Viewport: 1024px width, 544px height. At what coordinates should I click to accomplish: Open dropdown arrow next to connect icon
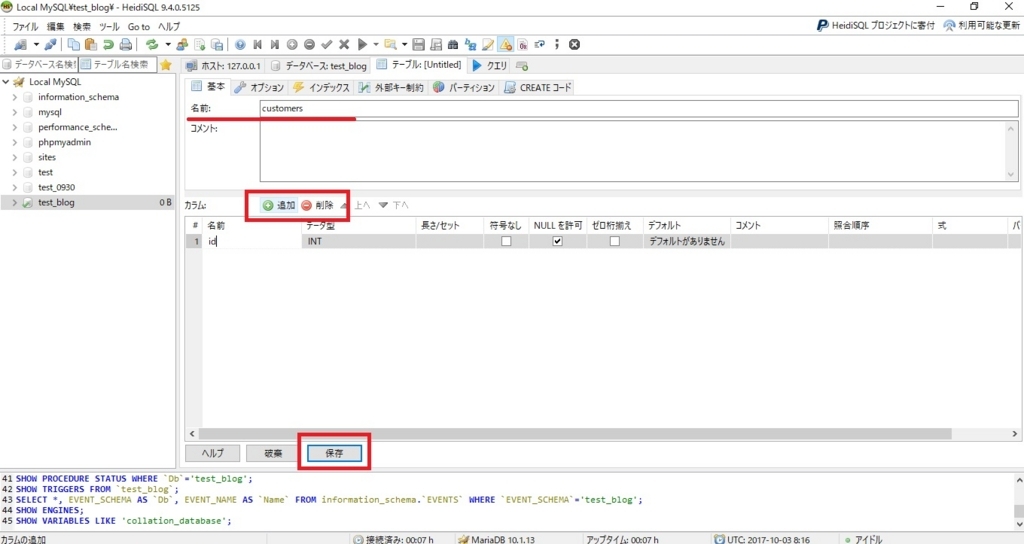[x=36, y=44]
